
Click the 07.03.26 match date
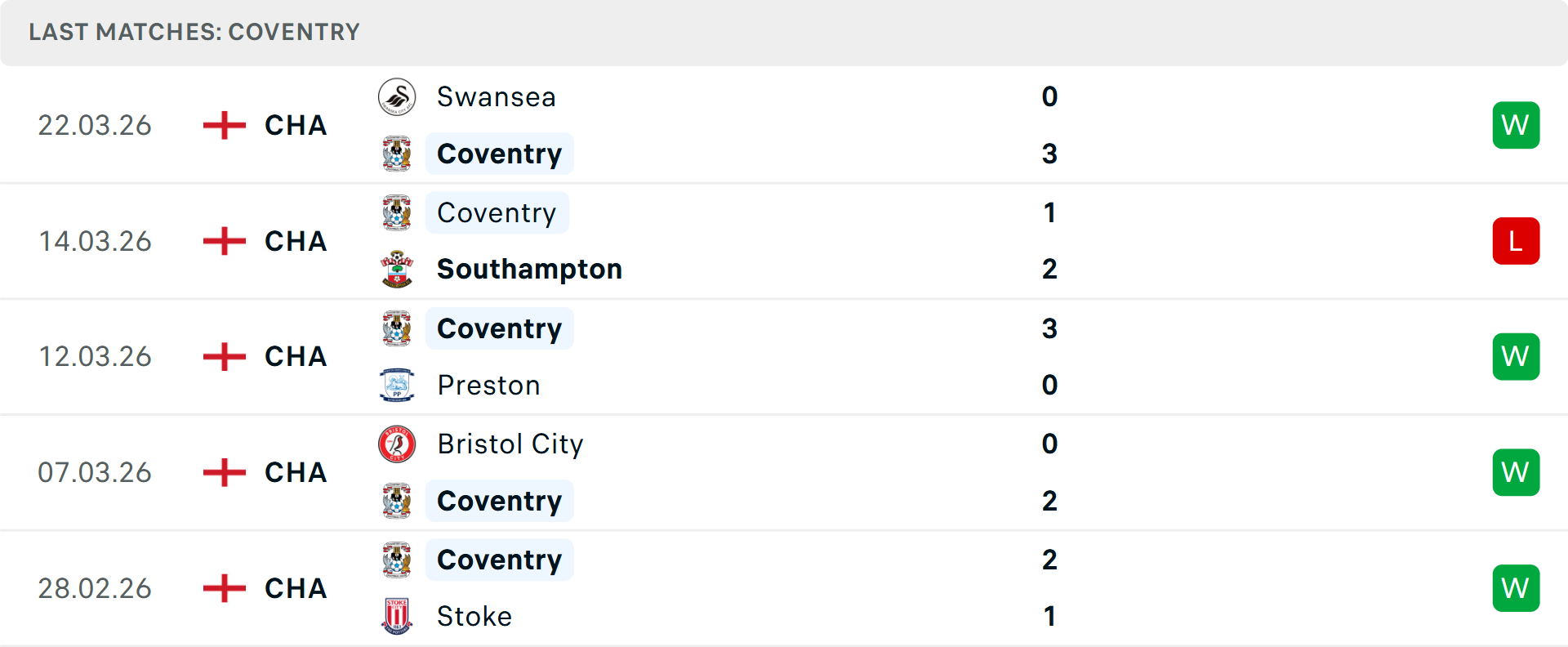pyautogui.click(x=95, y=472)
